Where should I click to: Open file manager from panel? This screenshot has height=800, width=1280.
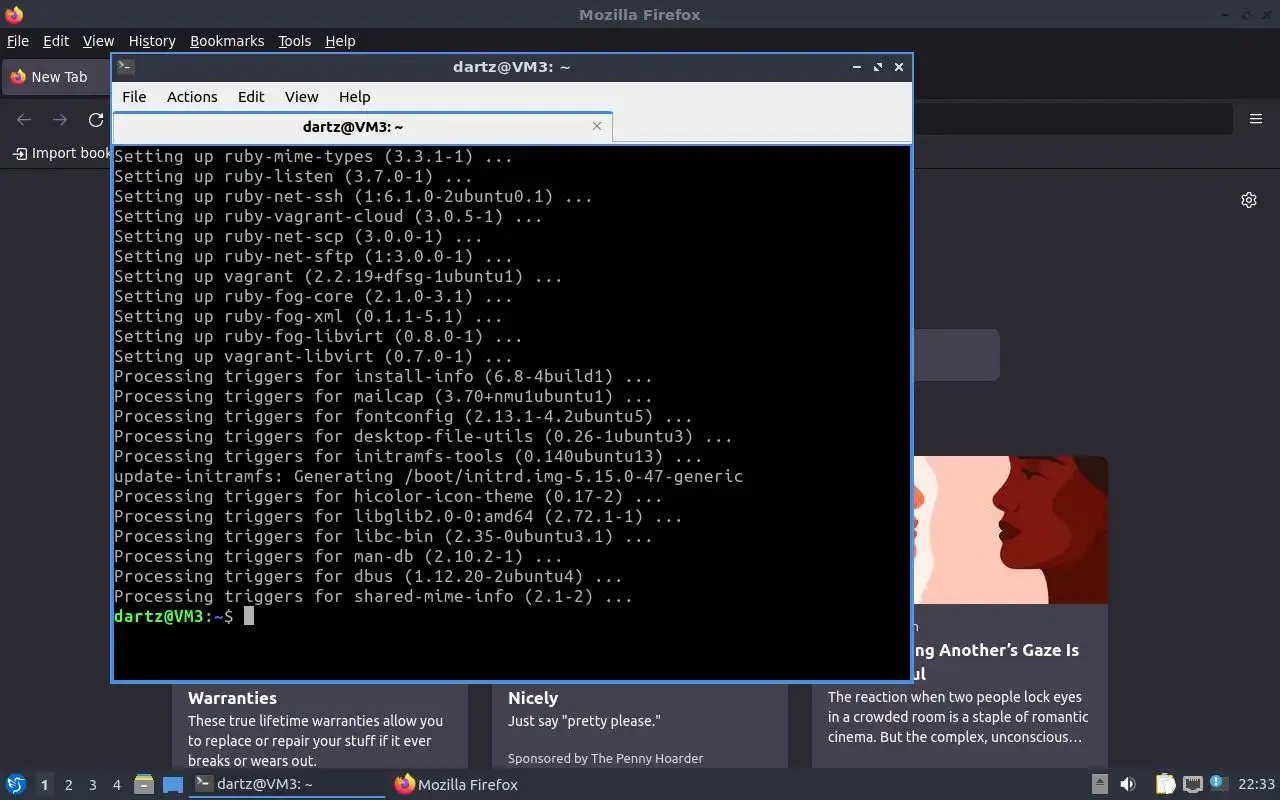click(144, 785)
